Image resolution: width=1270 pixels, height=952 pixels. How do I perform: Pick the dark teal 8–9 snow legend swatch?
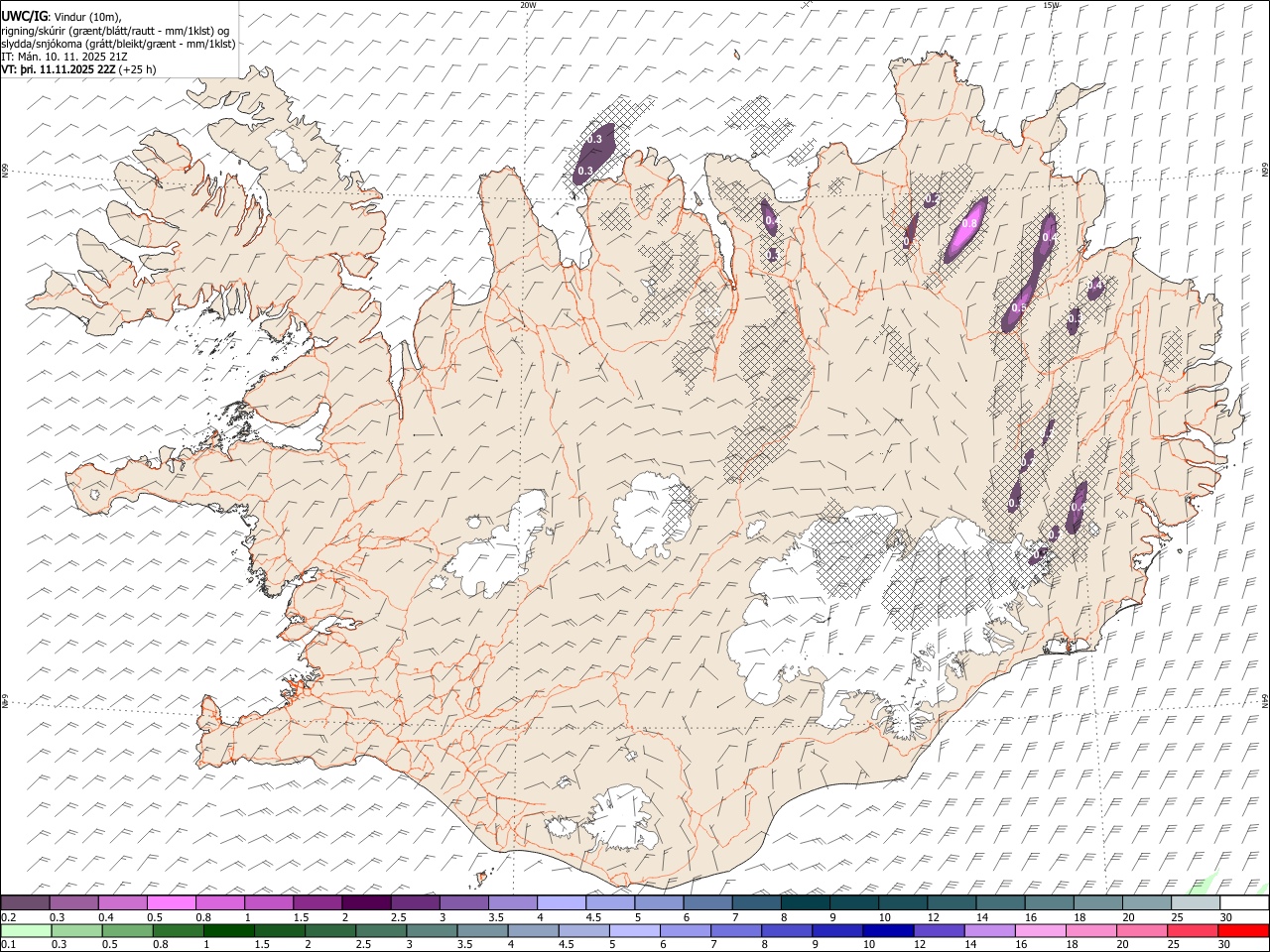805,903
